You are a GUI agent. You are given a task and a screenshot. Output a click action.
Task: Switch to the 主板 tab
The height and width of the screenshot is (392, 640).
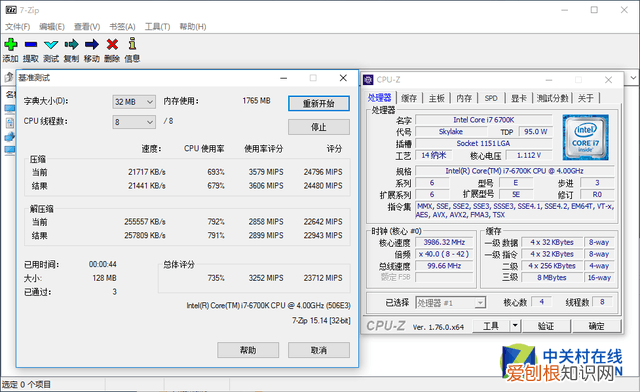coord(437,98)
